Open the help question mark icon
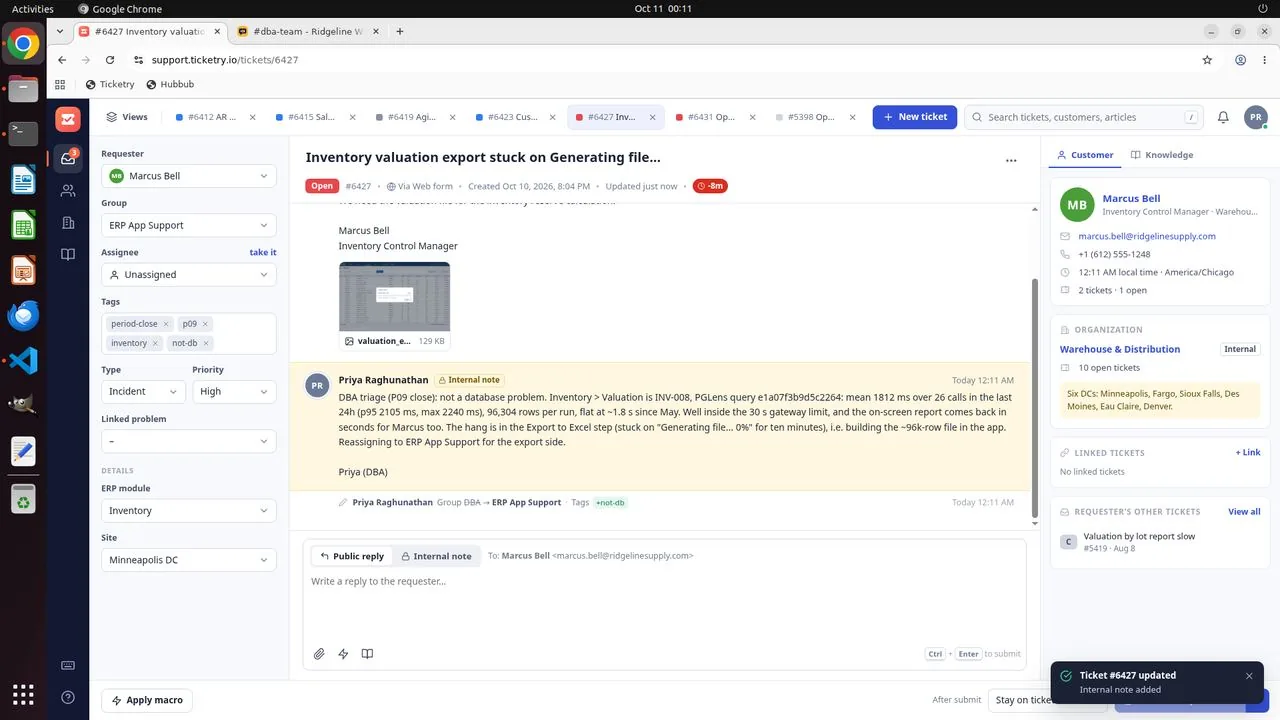The image size is (1280, 720). (x=68, y=697)
